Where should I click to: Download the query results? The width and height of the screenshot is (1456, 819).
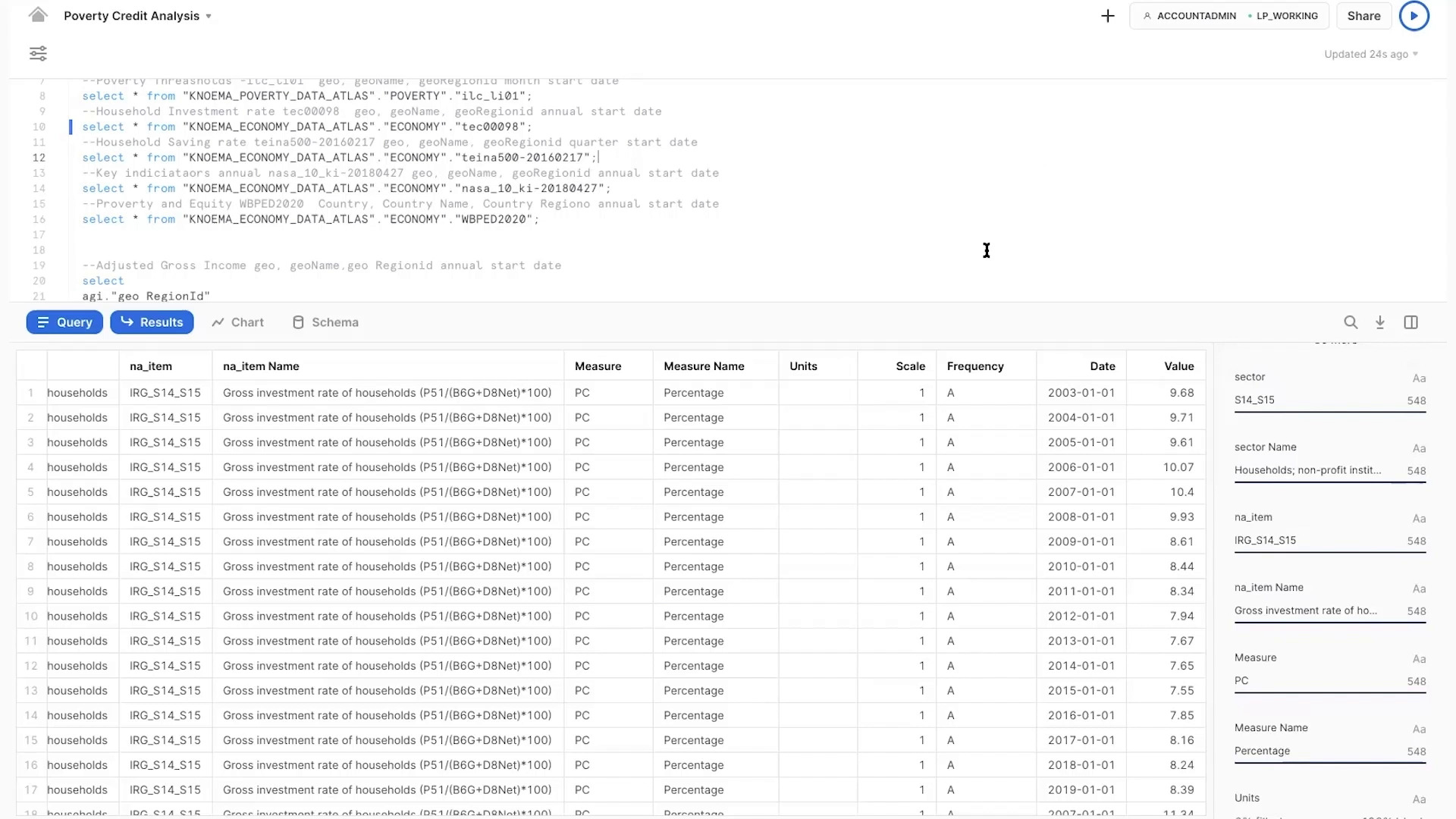point(1380,322)
